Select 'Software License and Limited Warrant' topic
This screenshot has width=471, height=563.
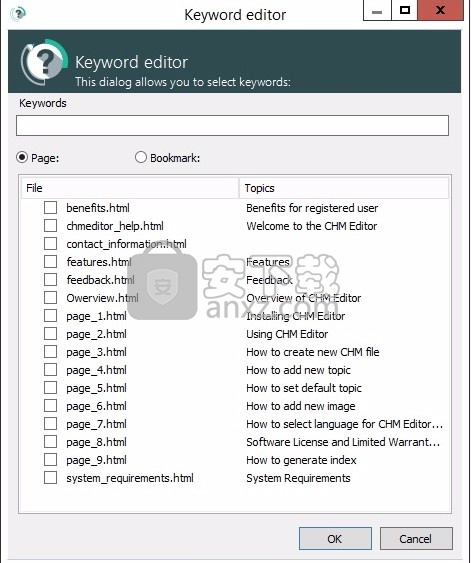[x=343, y=442]
